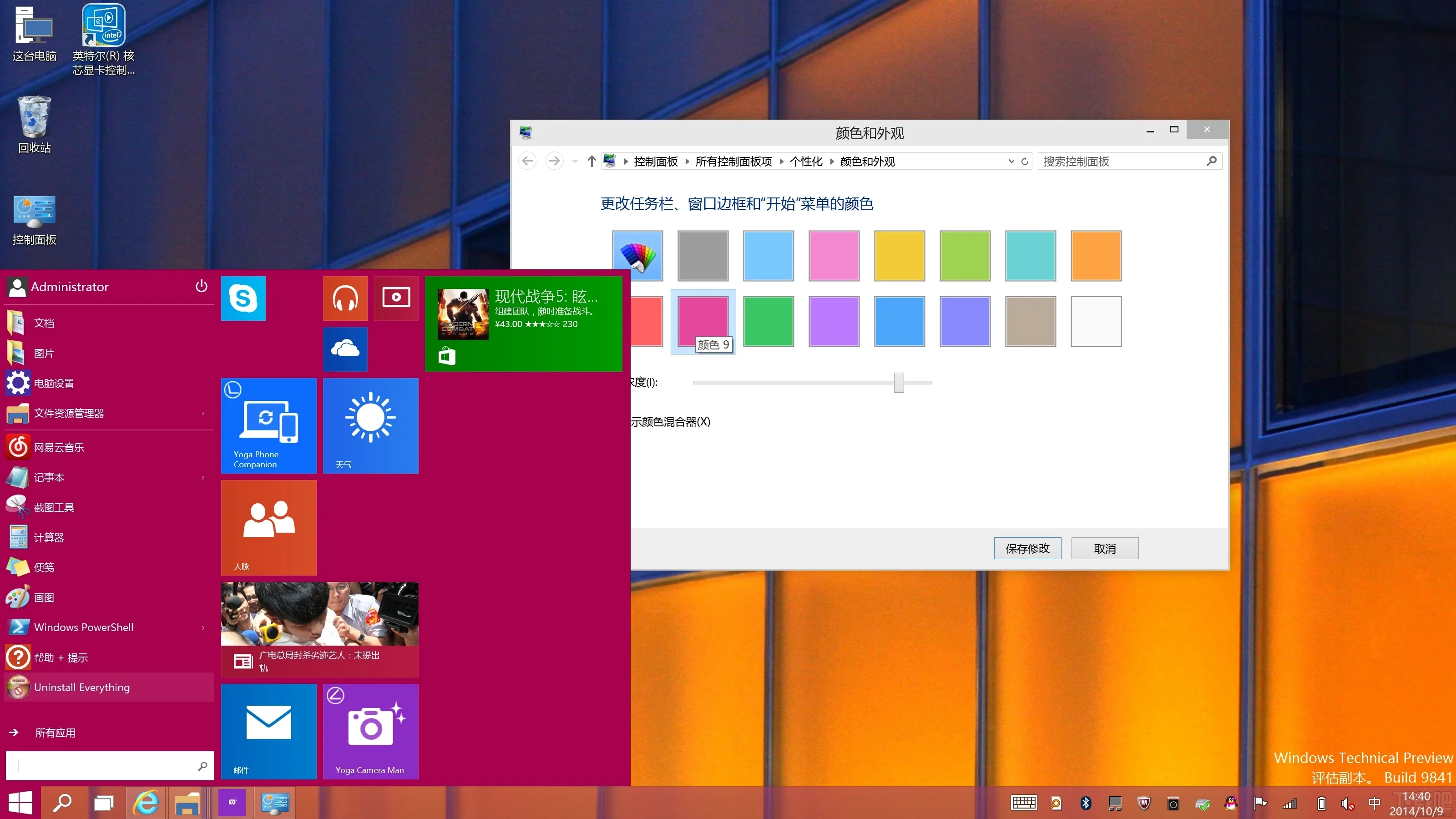Open the People (人脉) tile
The image size is (1456, 819).
pos(268,528)
